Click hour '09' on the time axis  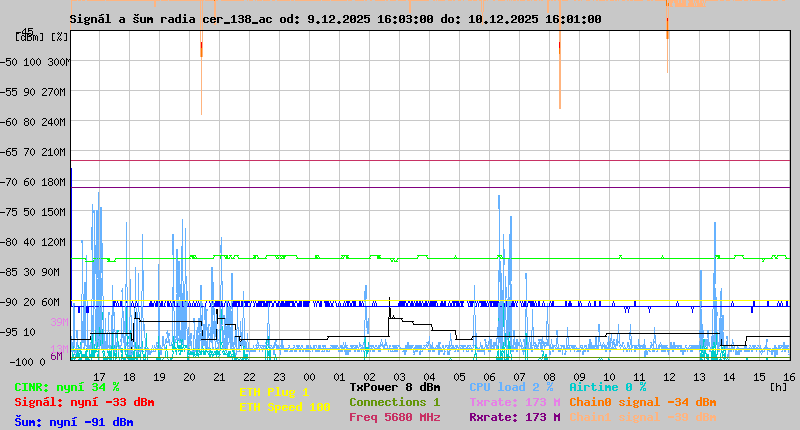pos(580,377)
